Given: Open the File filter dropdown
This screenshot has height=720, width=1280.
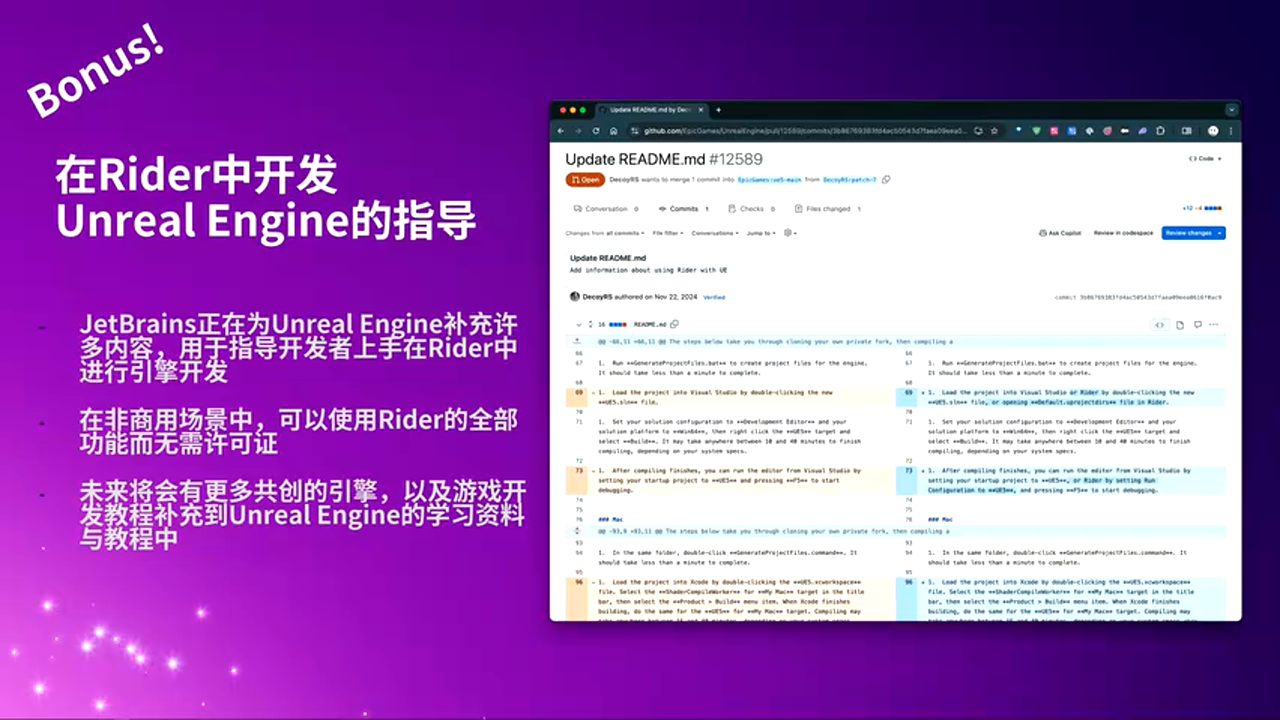Looking at the screenshot, I should tap(668, 233).
